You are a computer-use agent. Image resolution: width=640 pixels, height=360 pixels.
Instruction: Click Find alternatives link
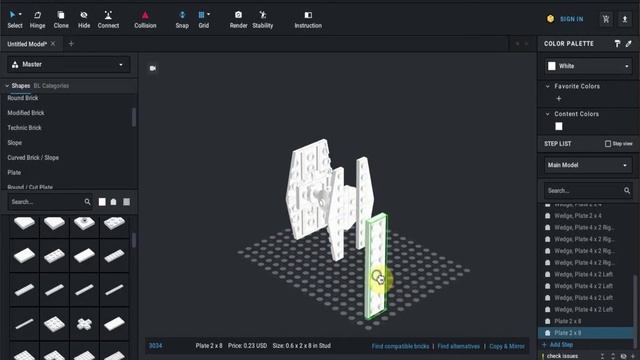[x=459, y=346]
